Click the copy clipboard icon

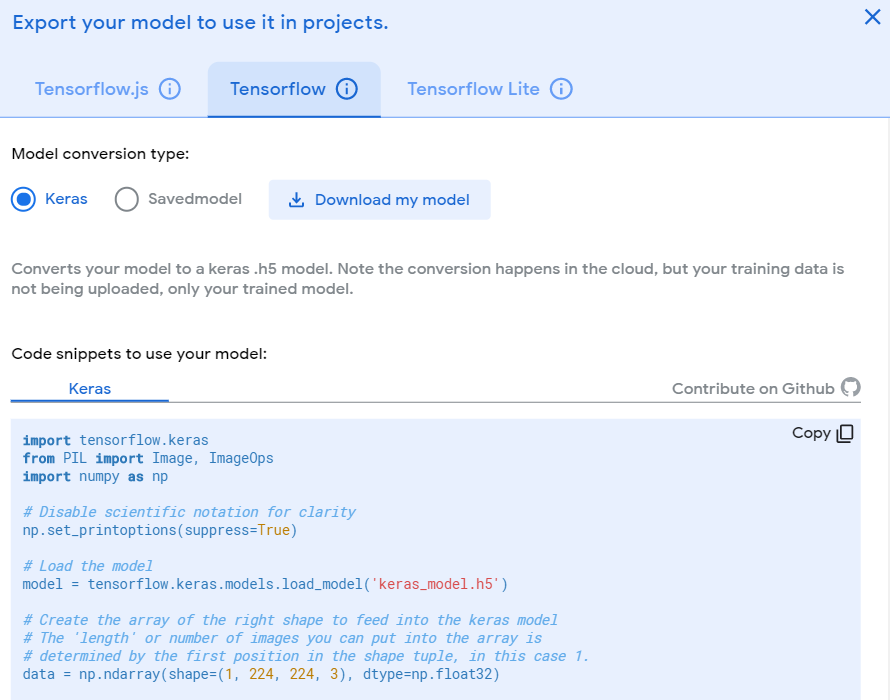coord(845,433)
